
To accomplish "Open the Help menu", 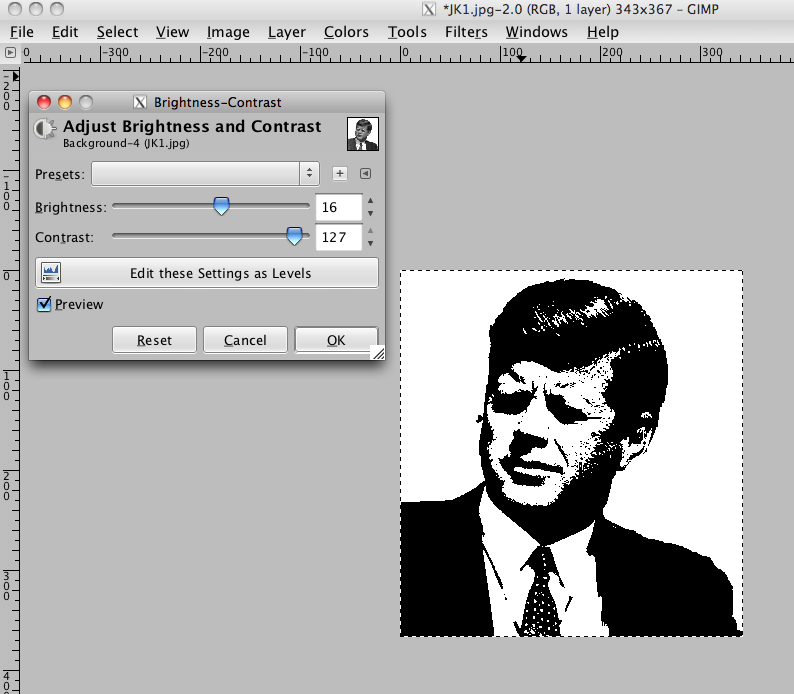I will pyautogui.click(x=603, y=32).
